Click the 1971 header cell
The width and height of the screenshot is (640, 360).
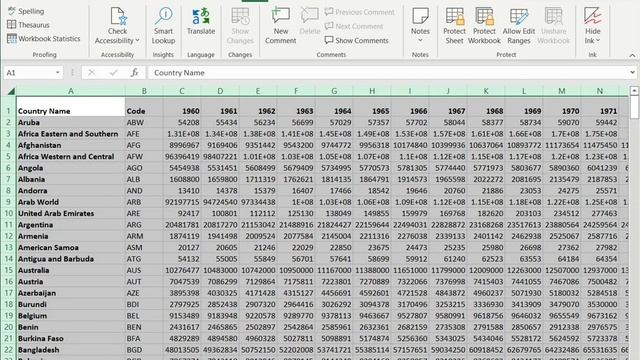click(600, 107)
